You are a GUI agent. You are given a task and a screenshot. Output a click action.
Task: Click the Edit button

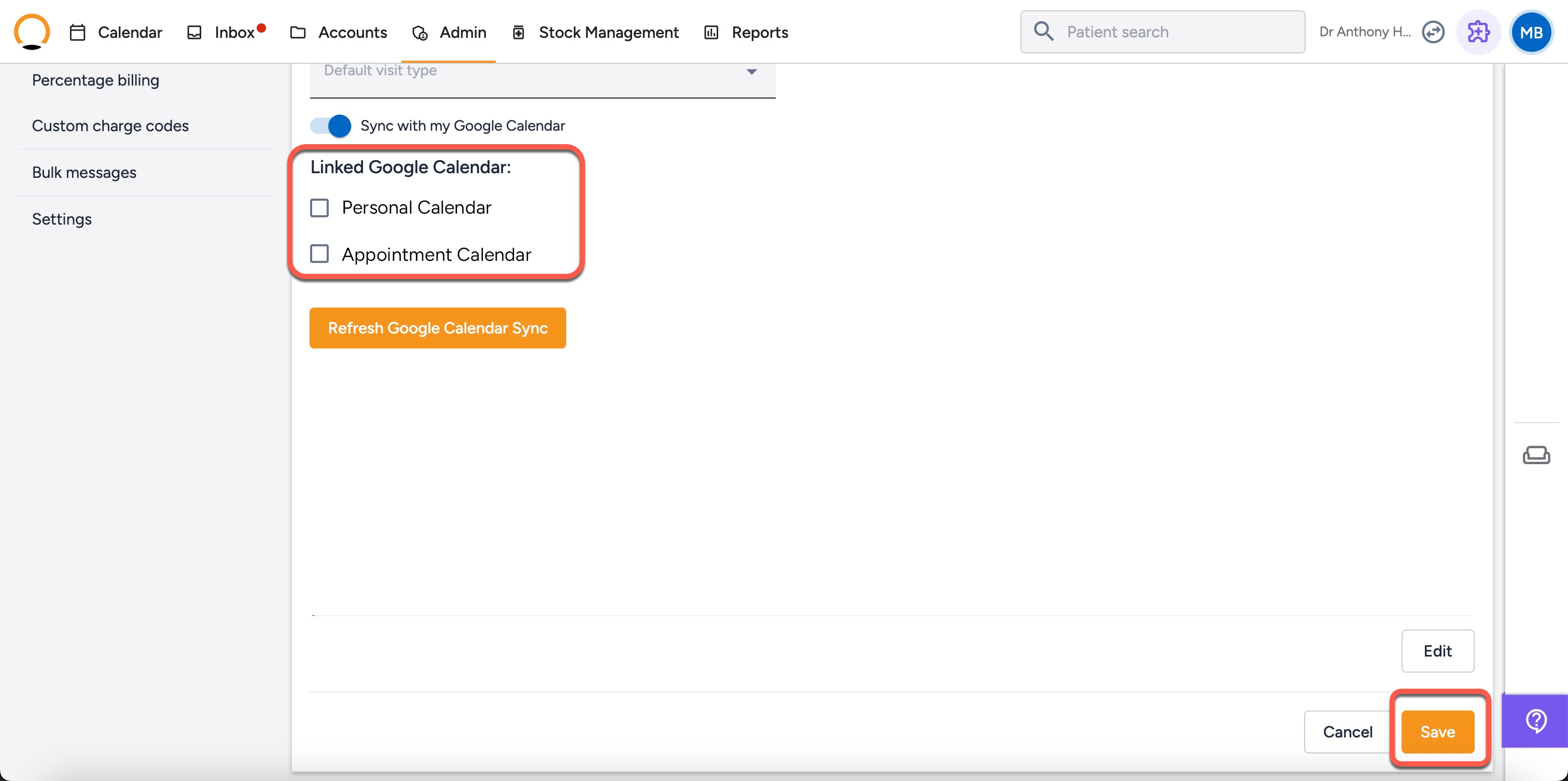(1437, 651)
